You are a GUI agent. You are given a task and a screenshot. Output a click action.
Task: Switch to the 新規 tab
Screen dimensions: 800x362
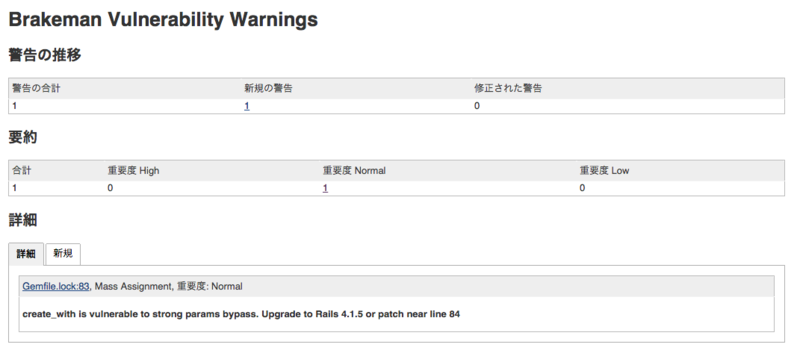[63, 254]
